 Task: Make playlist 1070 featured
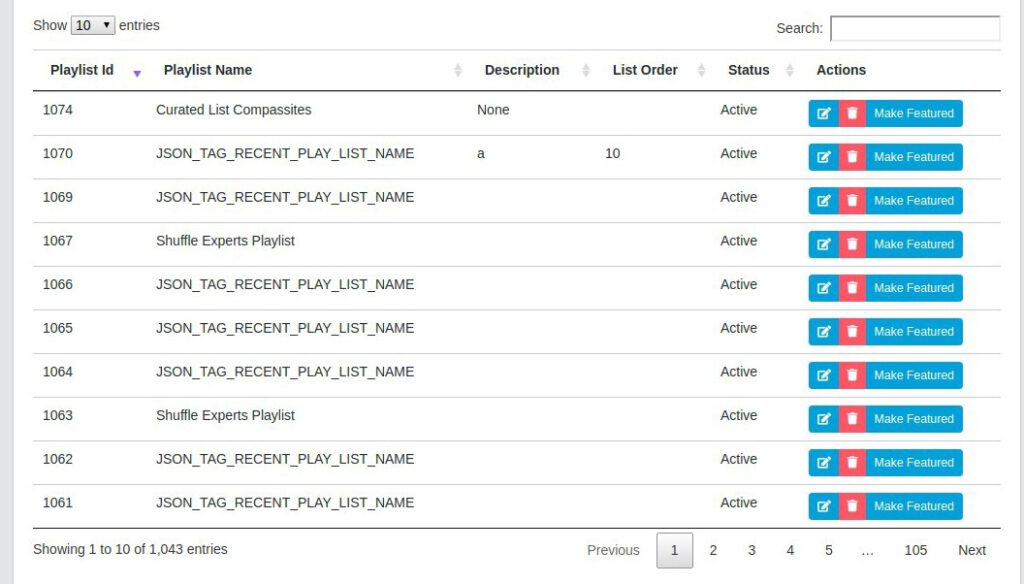[914, 157]
